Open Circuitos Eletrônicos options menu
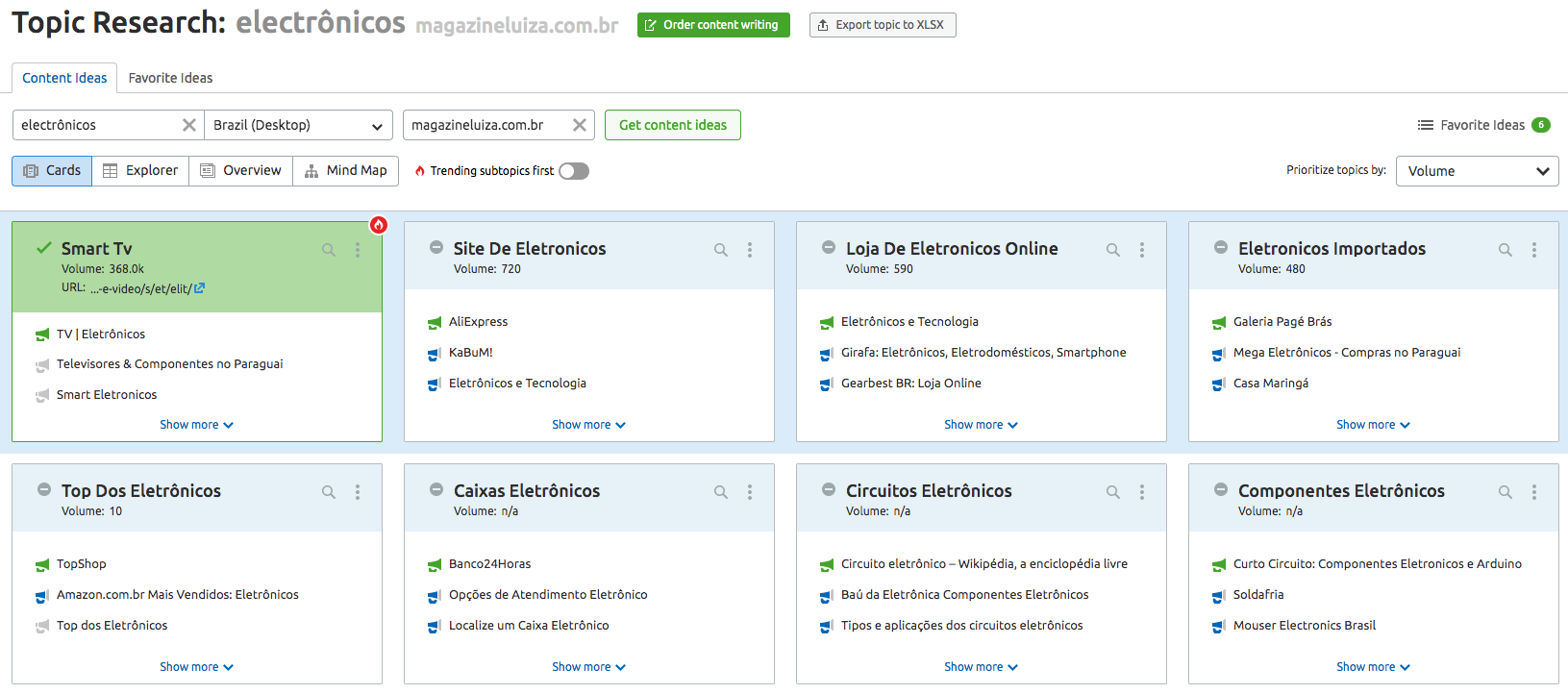1568x694 pixels. click(1142, 492)
